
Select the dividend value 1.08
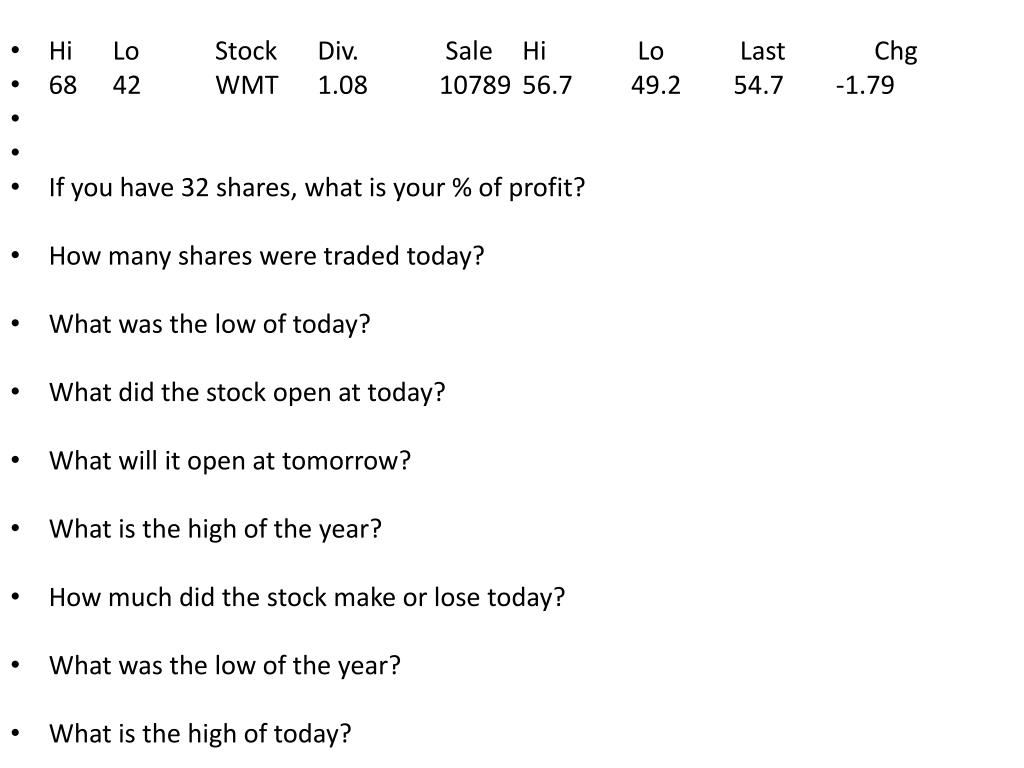[x=343, y=85]
